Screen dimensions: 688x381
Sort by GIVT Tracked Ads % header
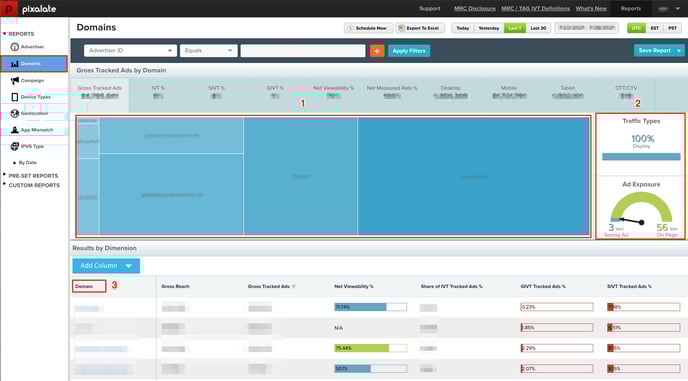(x=543, y=287)
